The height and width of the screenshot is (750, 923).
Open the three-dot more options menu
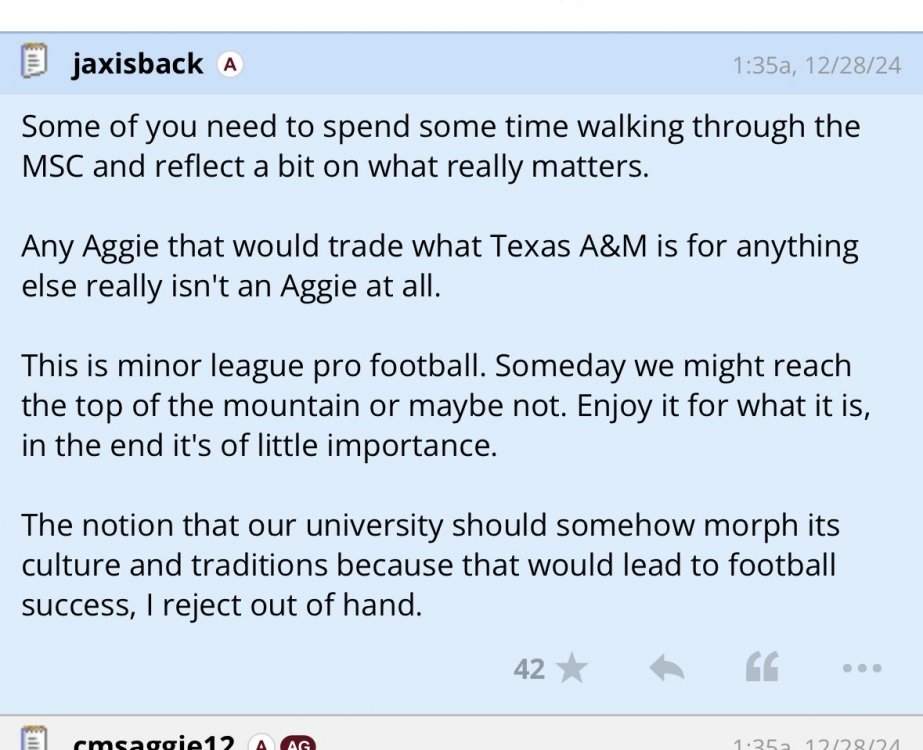click(x=861, y=668)
